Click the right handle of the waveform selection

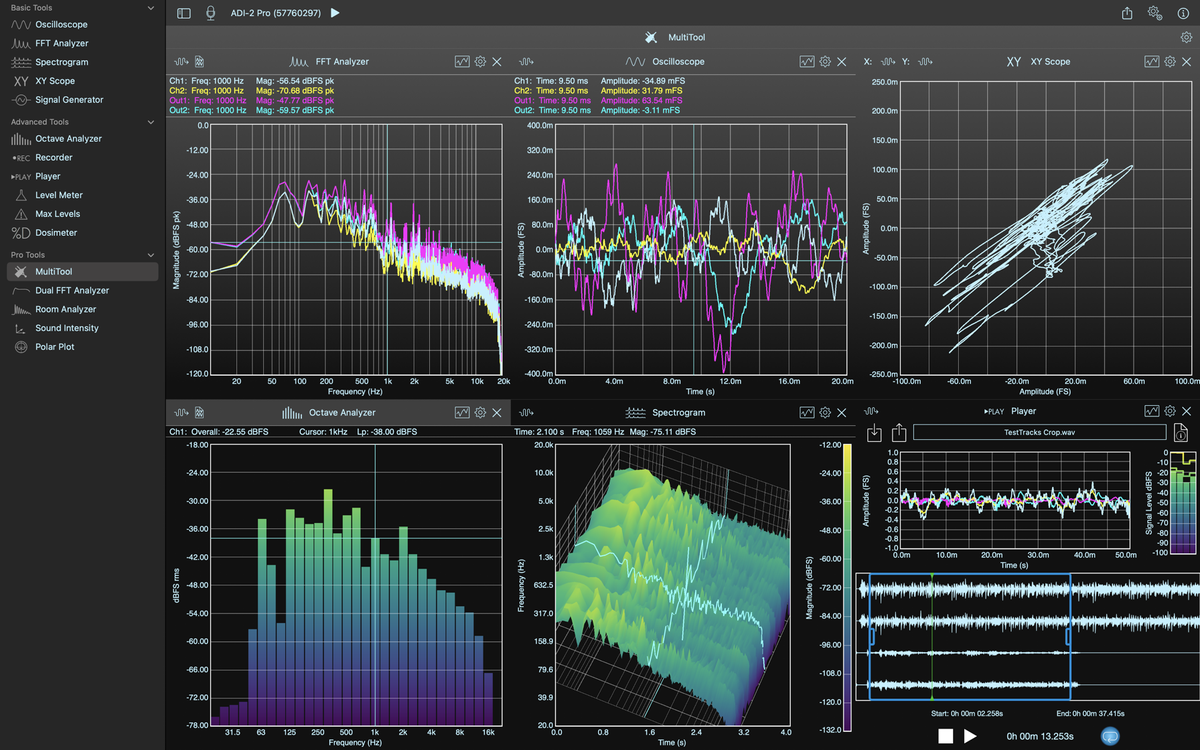(x=1069, y=636)
